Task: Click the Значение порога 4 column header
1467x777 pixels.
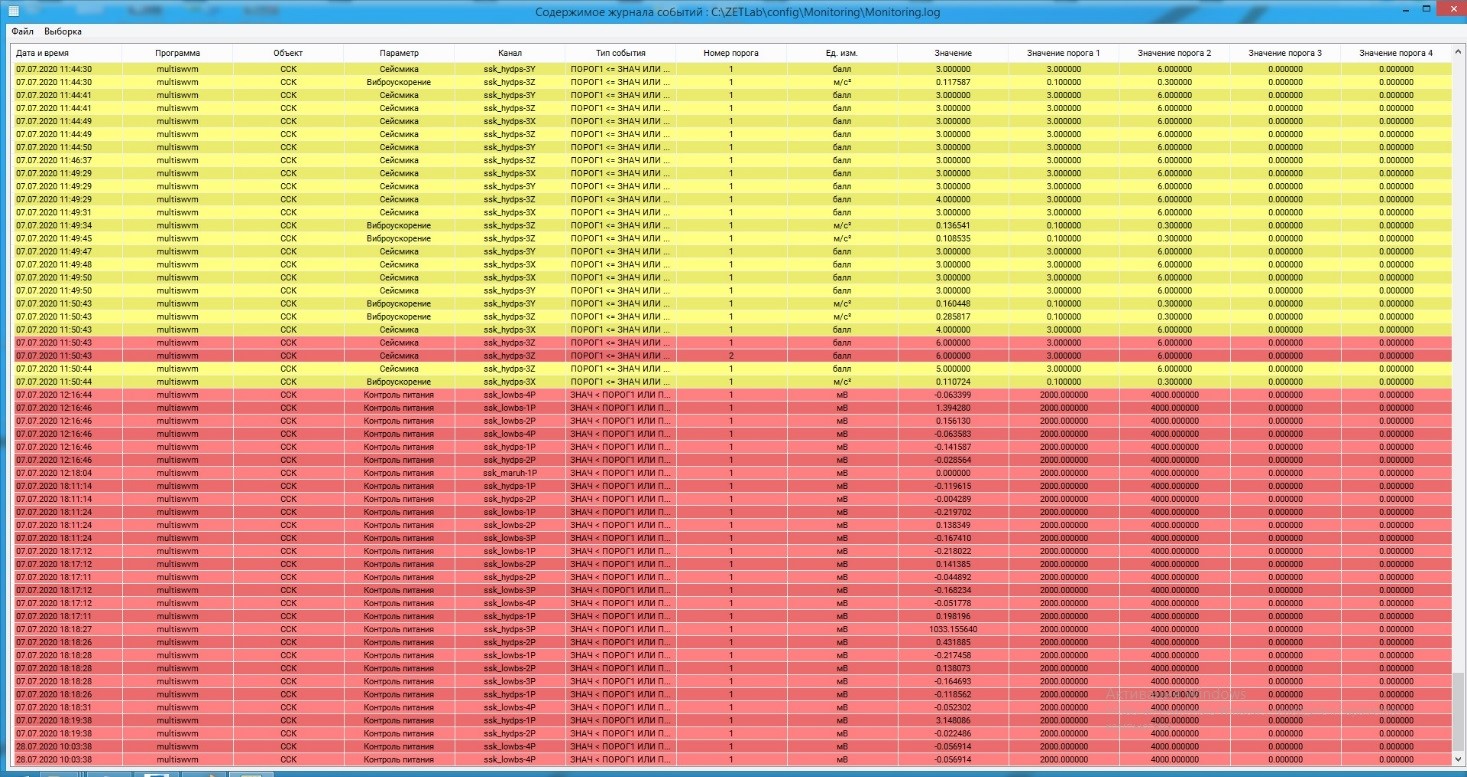Action: click(x=1396, y=52)
